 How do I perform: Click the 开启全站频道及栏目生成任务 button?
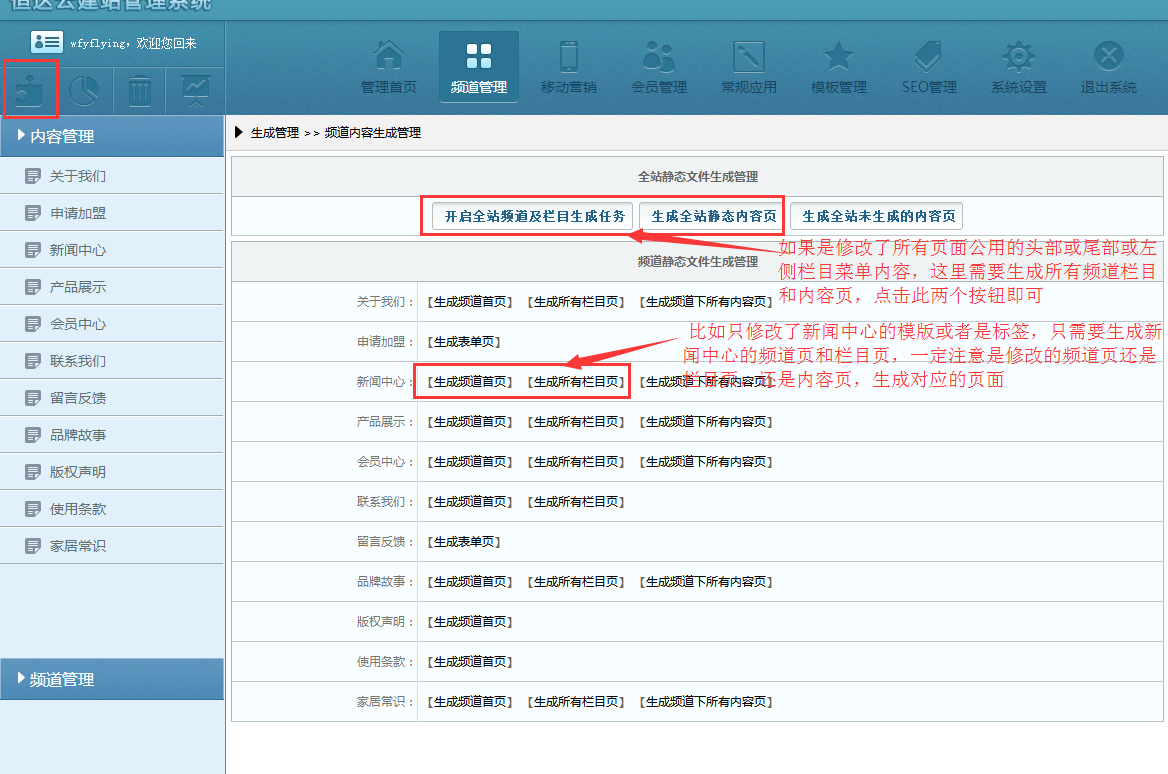click(535, 216)
